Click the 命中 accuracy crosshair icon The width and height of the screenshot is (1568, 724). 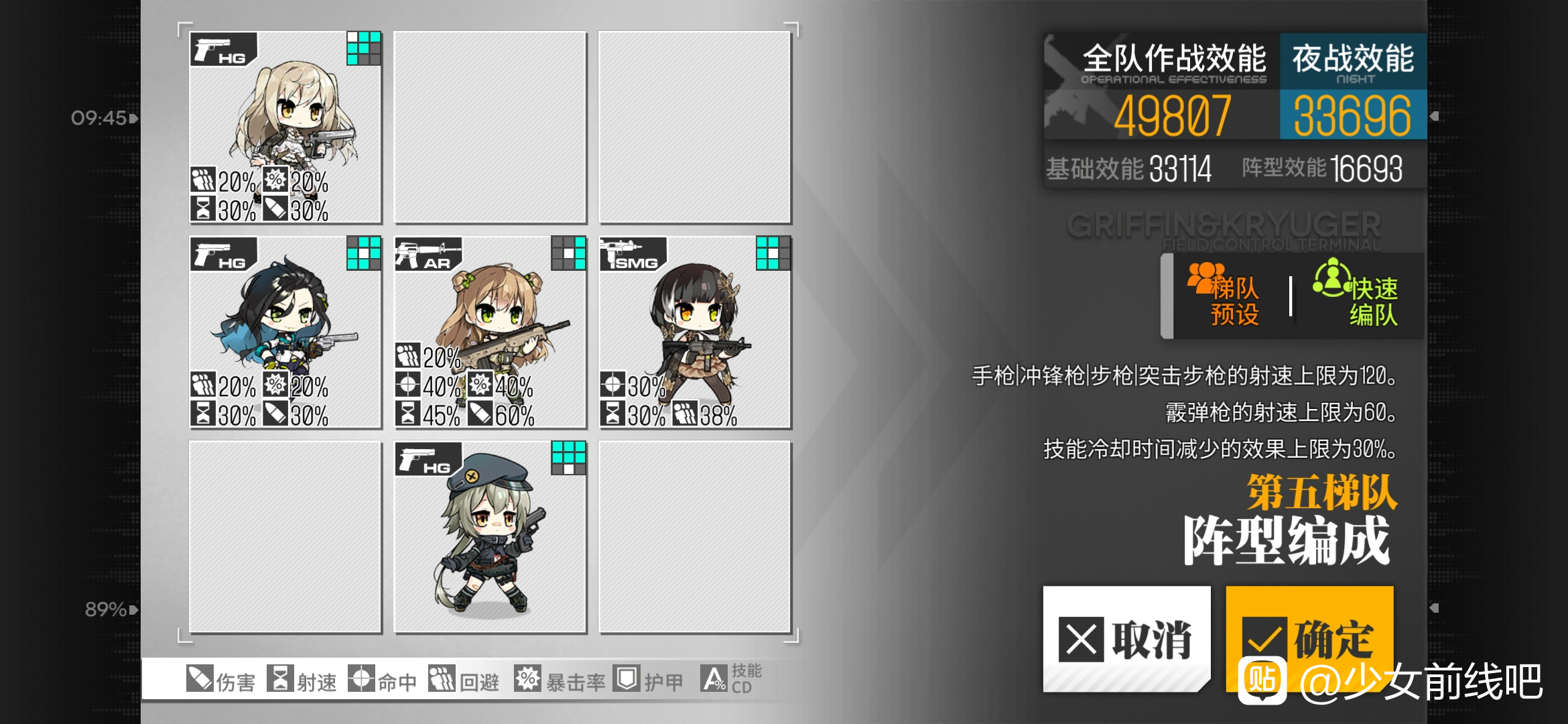coord(361,678)
